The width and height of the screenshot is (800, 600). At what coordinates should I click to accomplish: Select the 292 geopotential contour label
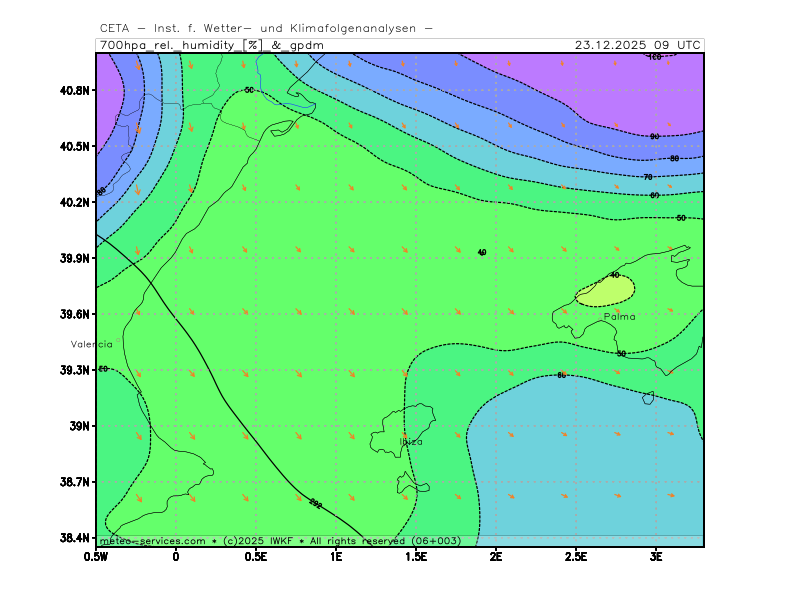(x=315, y=504)
